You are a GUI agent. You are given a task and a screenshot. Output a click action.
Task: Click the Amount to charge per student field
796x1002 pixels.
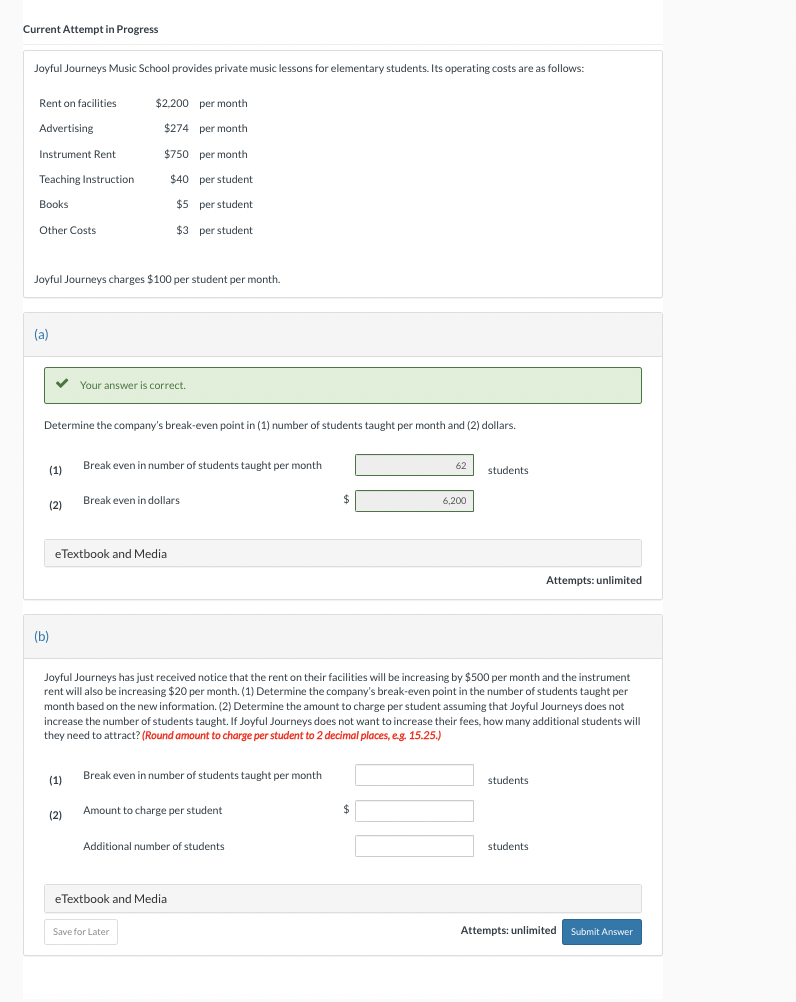[x=414, y=811]
